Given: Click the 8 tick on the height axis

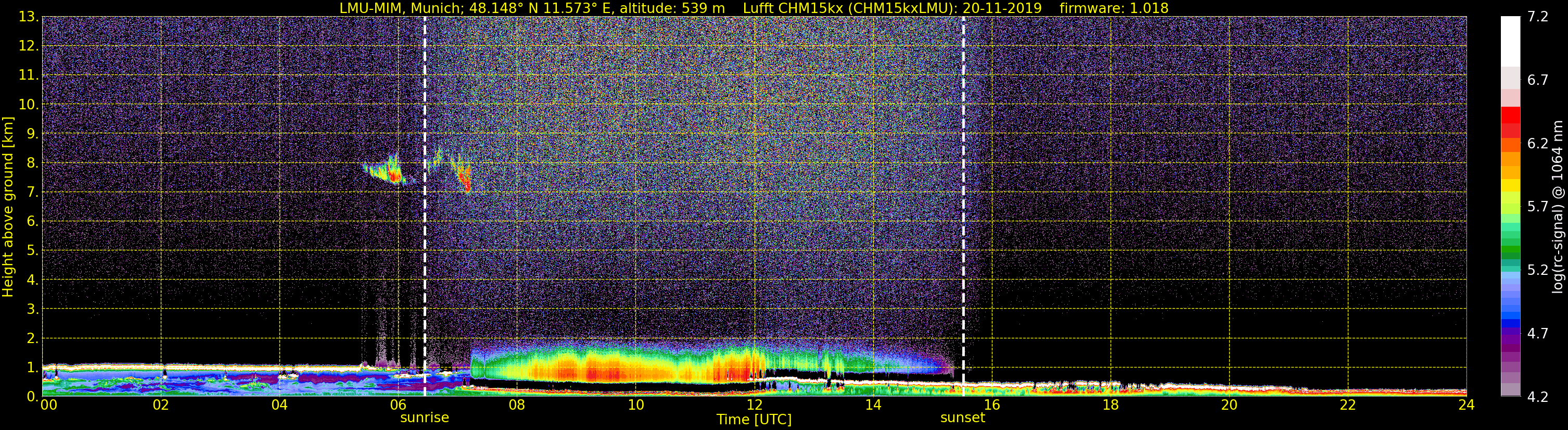Looking at the screenshot, I should pyautogui.click(x=32, y=162).
